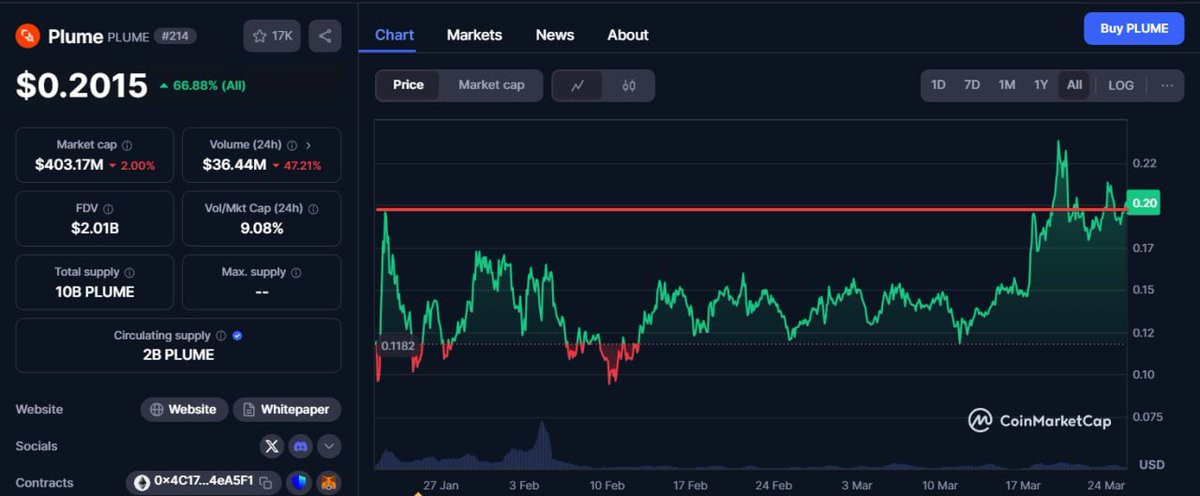Click the 17 Mar date axis label
Image resolution: width=1200 pixels, height=496 pixels.
[x=1025, y=485]
